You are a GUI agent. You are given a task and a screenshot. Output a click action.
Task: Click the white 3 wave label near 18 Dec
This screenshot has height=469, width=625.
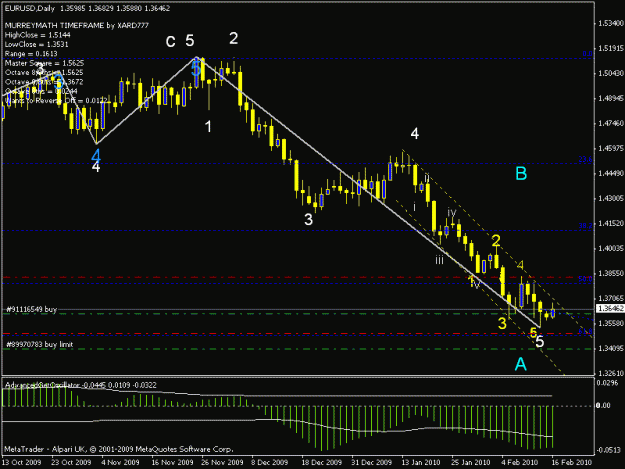tap(309, 220)
